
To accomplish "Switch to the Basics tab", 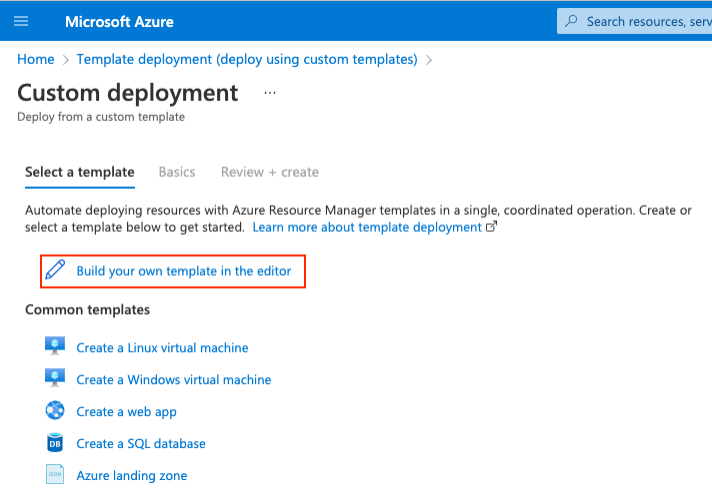I will [177, 172].
